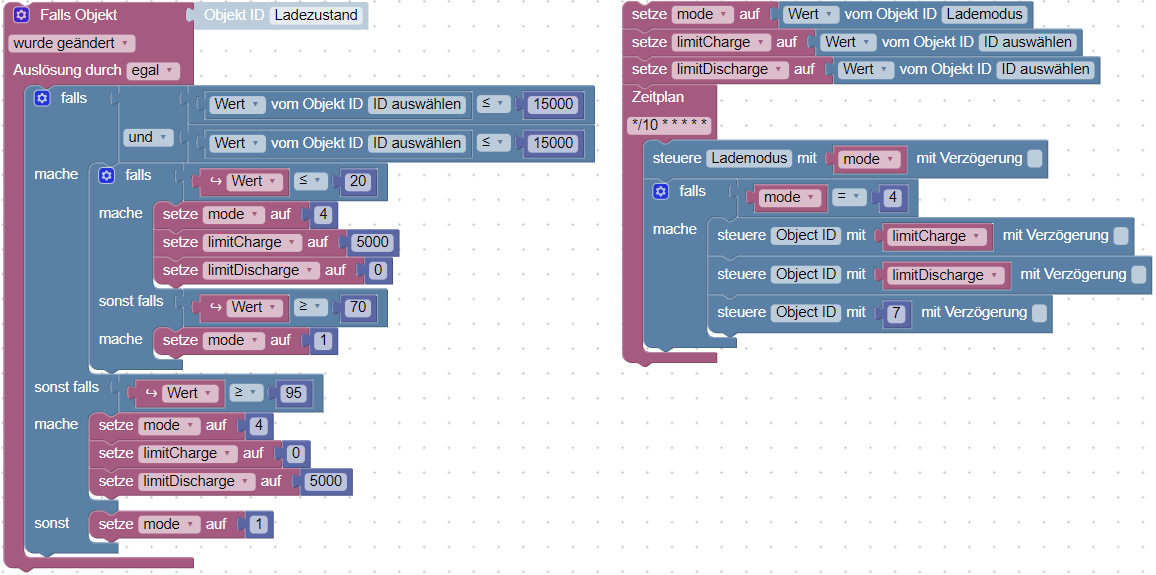Open limitDischarge variable dropdown in steuere block

pos(947,274)
